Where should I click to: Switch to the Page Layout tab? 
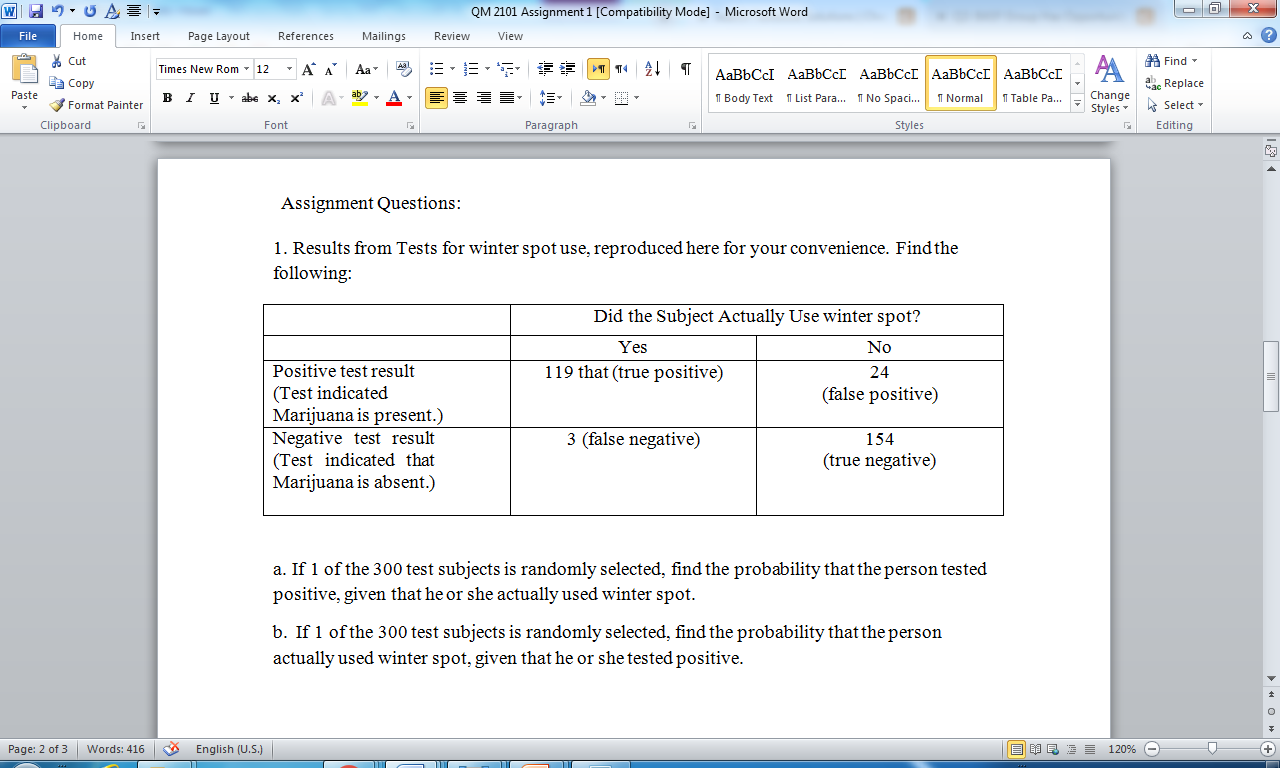pyautogui.click(x=219, y=36)
